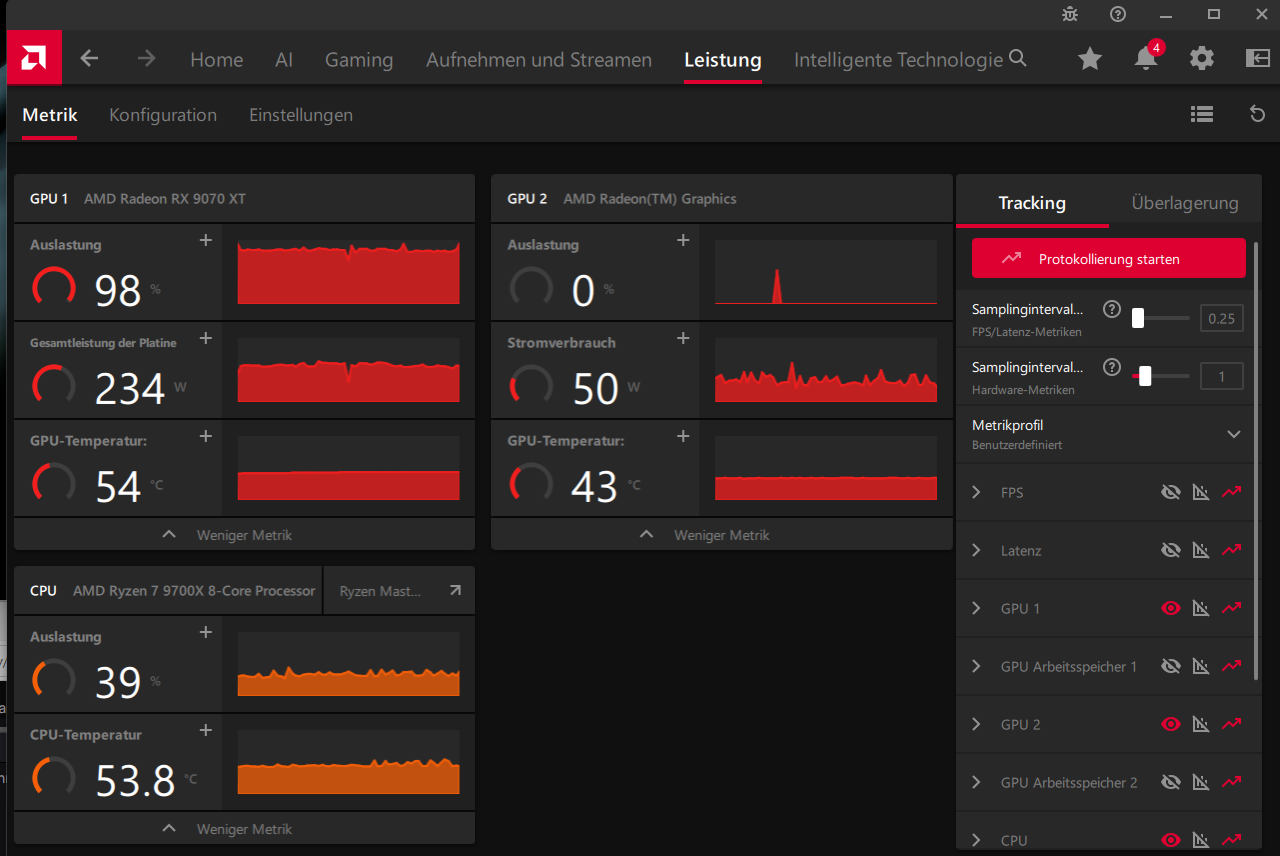Click the AMD logo icon
Viewport: 1280px width, 856px height.
tap(34, 58)
